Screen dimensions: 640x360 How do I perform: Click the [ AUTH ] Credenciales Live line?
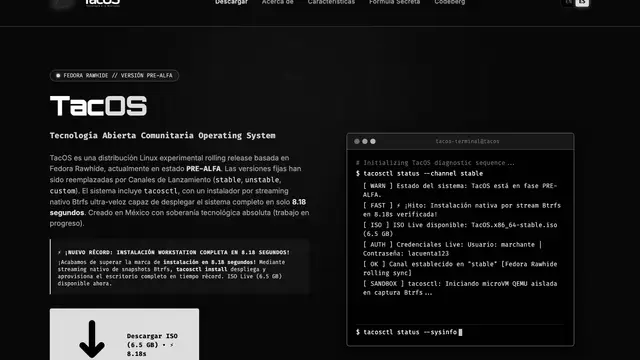click(x=452, y=249)
